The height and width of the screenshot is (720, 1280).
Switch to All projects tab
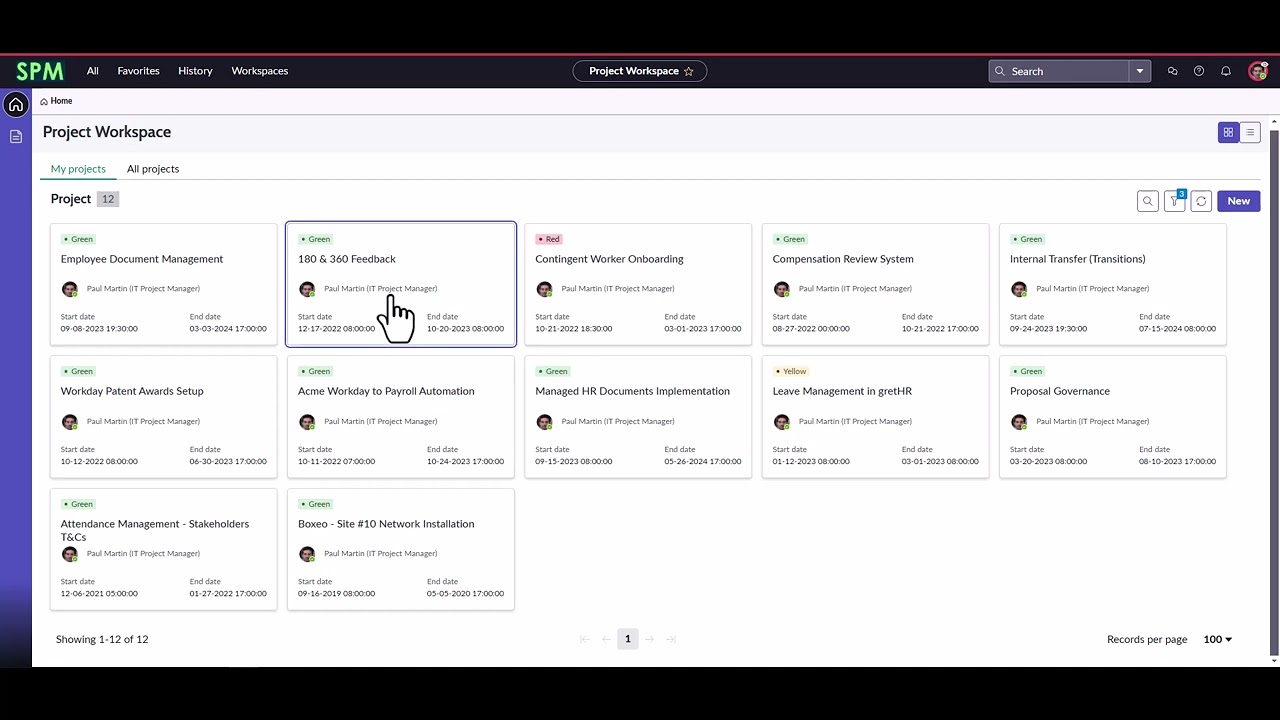pos(153,169)
